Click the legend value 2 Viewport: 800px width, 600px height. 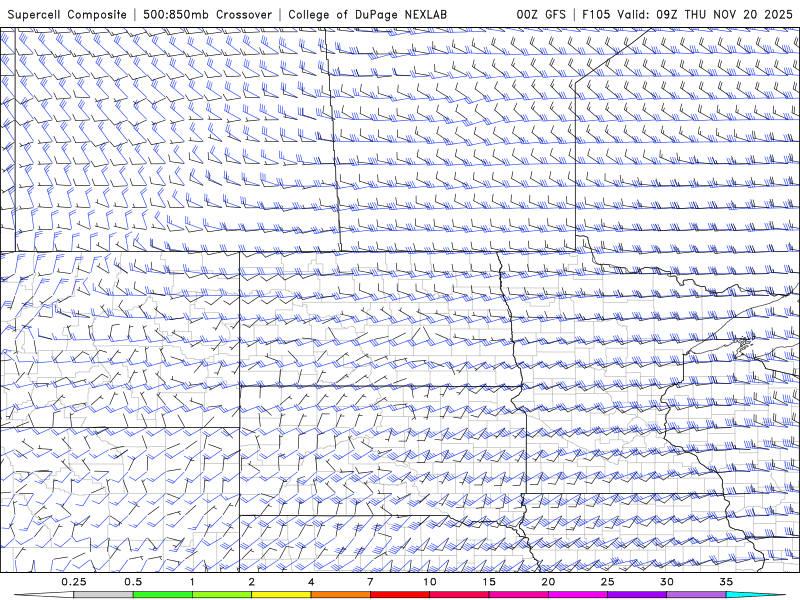click(x=252, y=582)
